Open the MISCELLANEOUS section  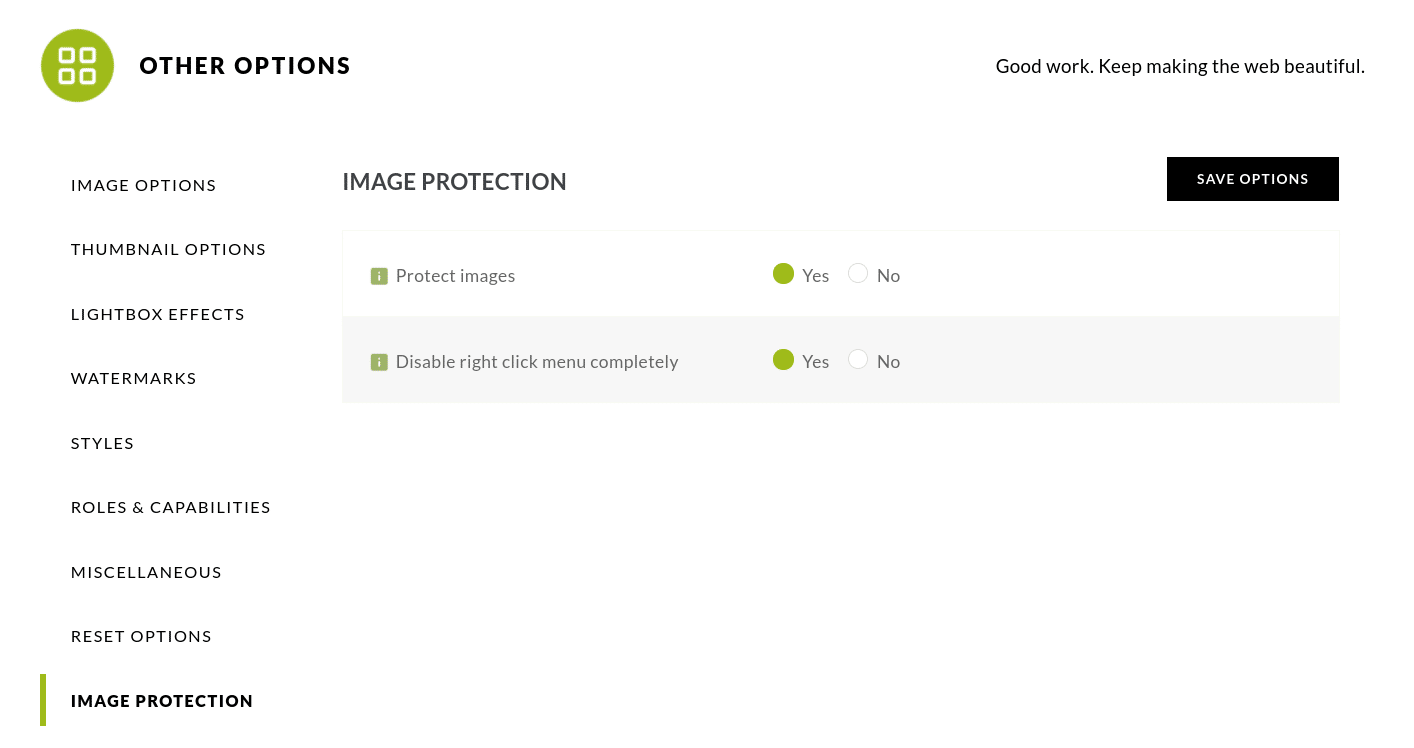(x=146, y=571)
